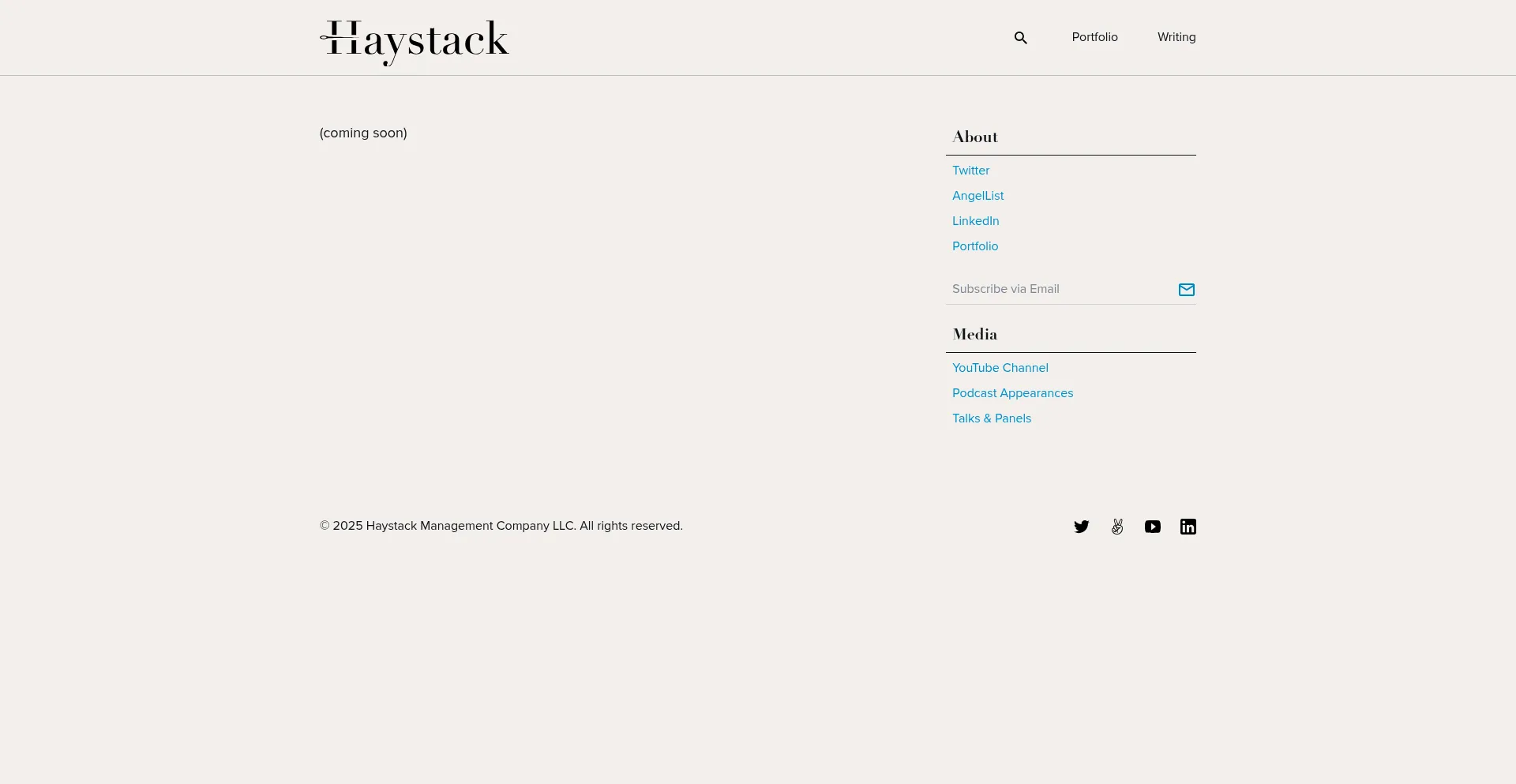
Task: Click the AngelList peace-hand icon in the footer
Action: click(x=1116, y=527)
